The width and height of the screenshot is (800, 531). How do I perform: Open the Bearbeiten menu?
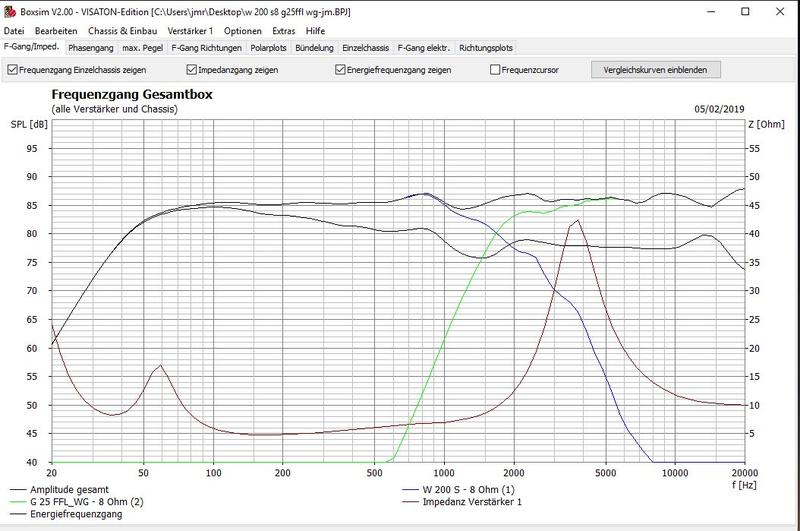56,31
